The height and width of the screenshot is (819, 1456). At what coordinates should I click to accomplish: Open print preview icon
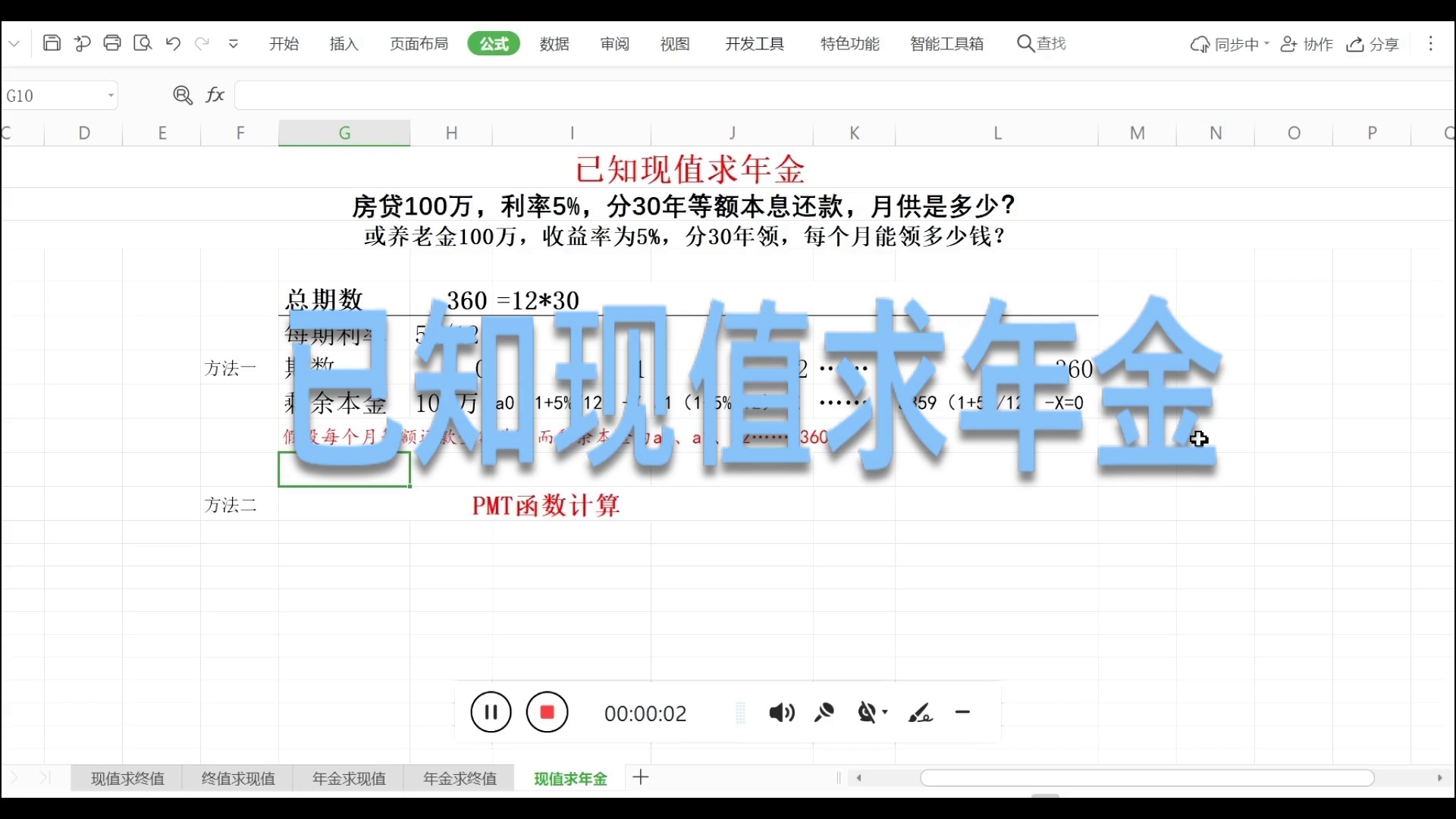[143, 43]
